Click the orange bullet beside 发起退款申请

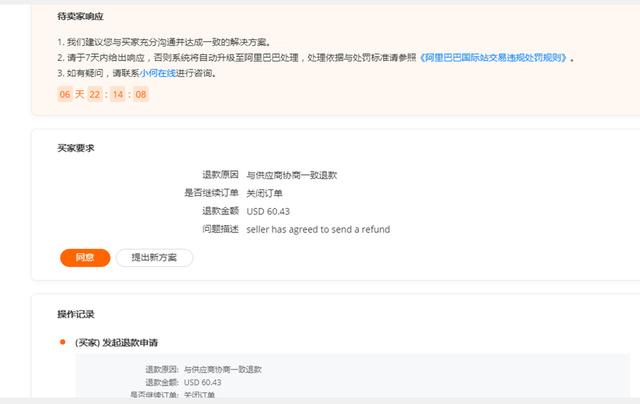click(x=62, y=343)
